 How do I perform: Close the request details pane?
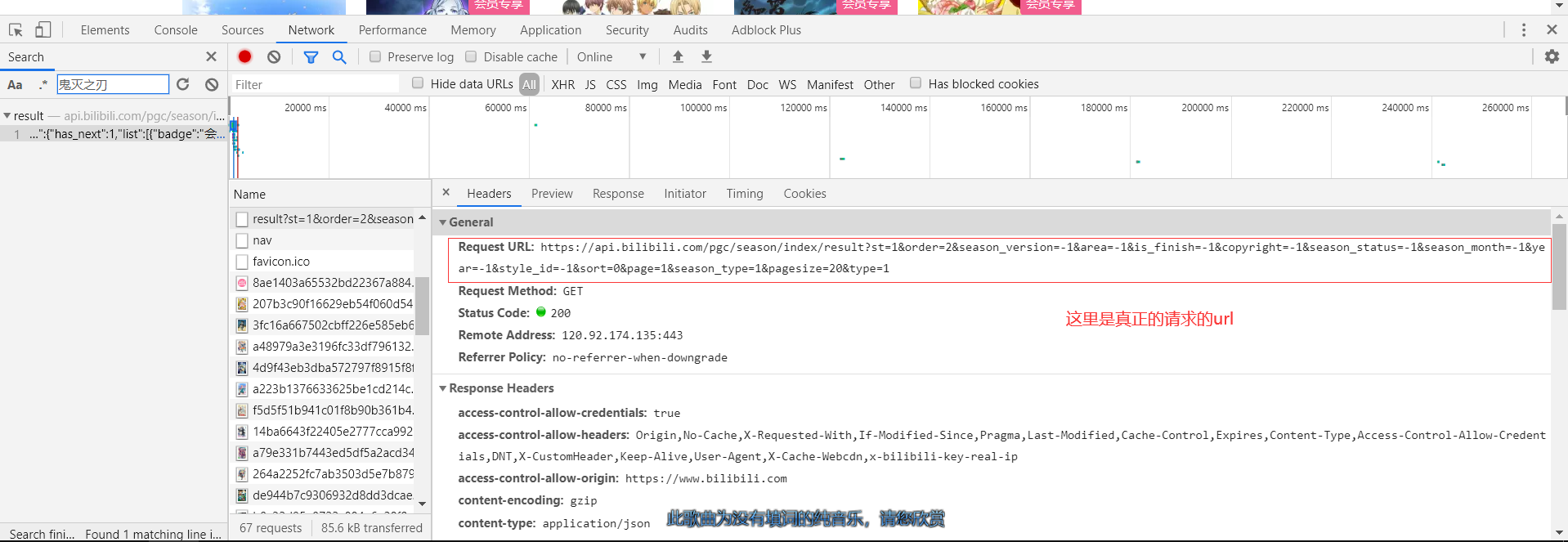click(446, 193)
